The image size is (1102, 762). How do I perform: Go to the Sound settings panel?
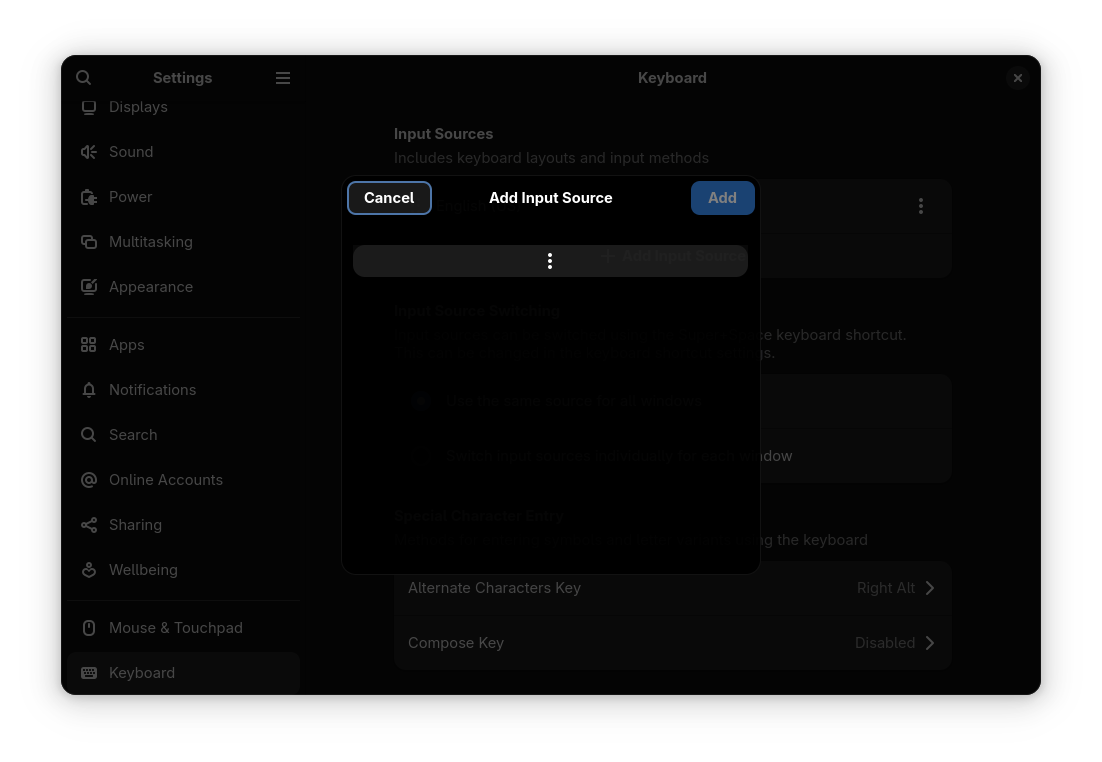pyautogui.click(x=183, y=152)
